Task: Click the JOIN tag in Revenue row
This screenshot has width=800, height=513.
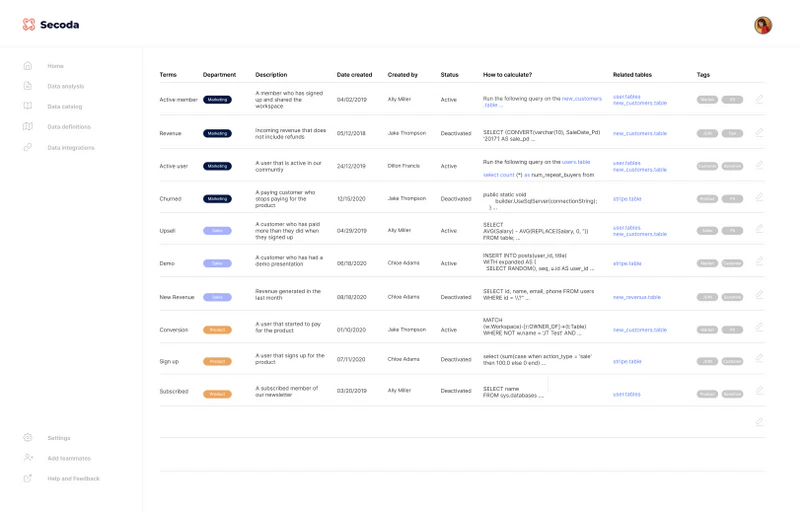Action: coord(707,133)
